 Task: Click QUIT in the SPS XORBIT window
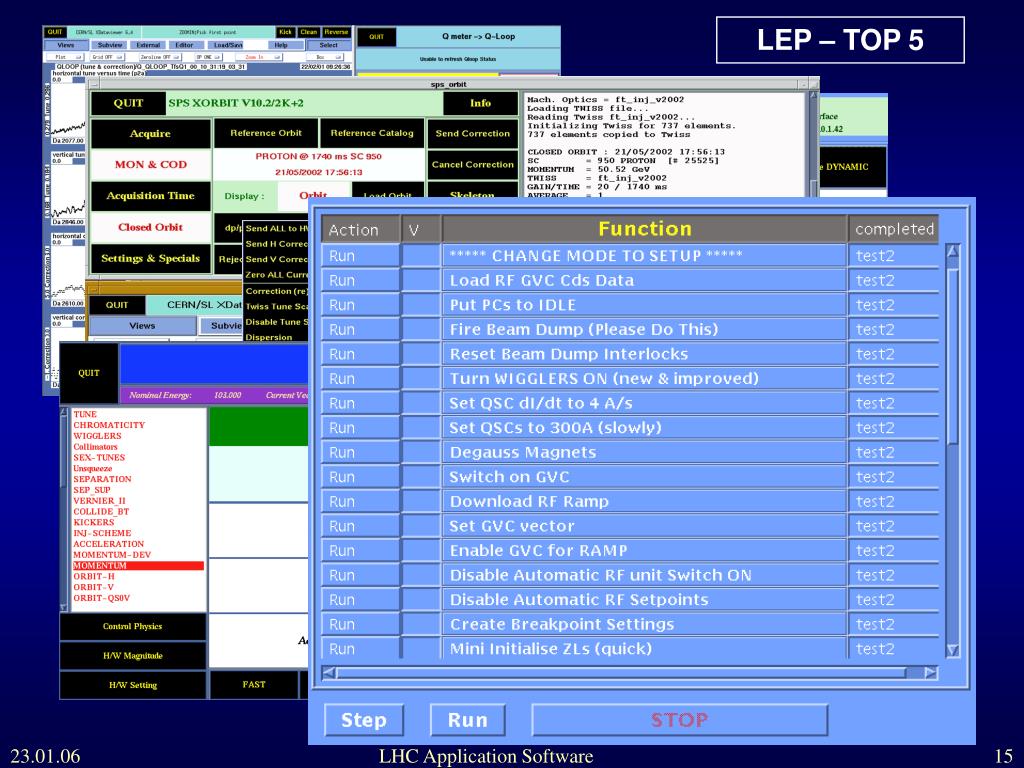point(129,103)
